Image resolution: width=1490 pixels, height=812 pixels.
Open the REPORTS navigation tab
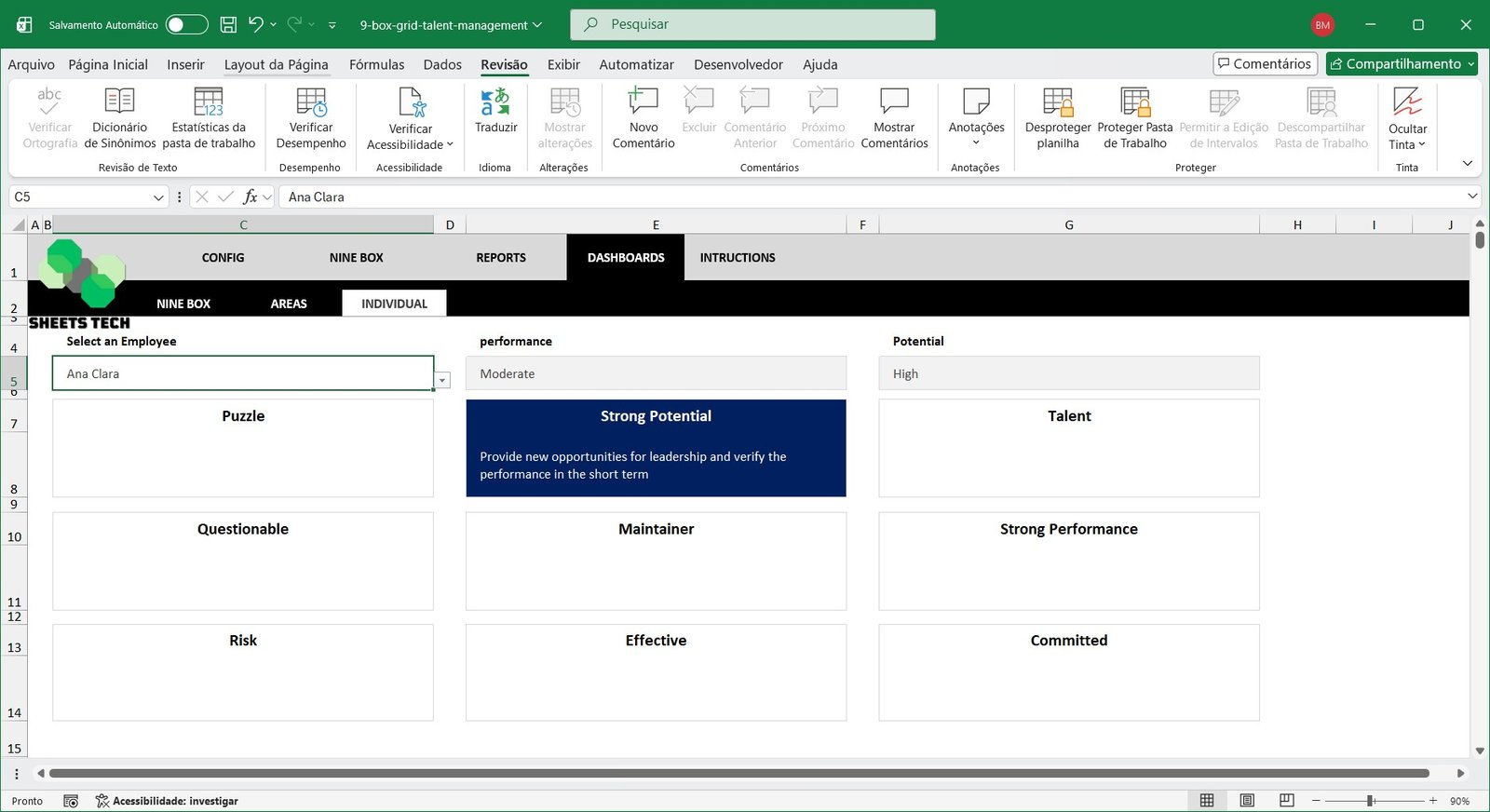click(501, 258)
